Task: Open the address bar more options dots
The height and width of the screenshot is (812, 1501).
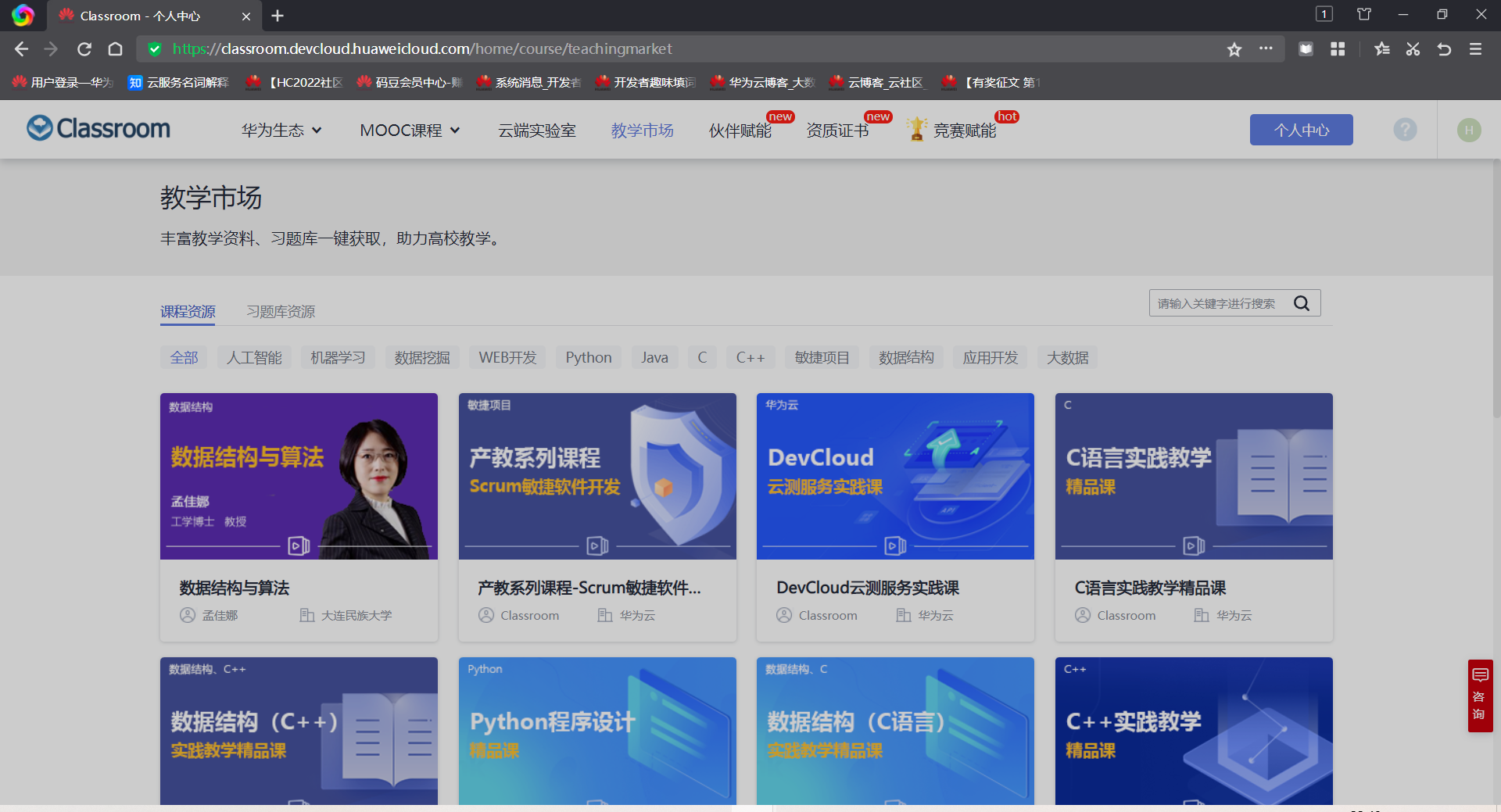Action: [1266, 48]
